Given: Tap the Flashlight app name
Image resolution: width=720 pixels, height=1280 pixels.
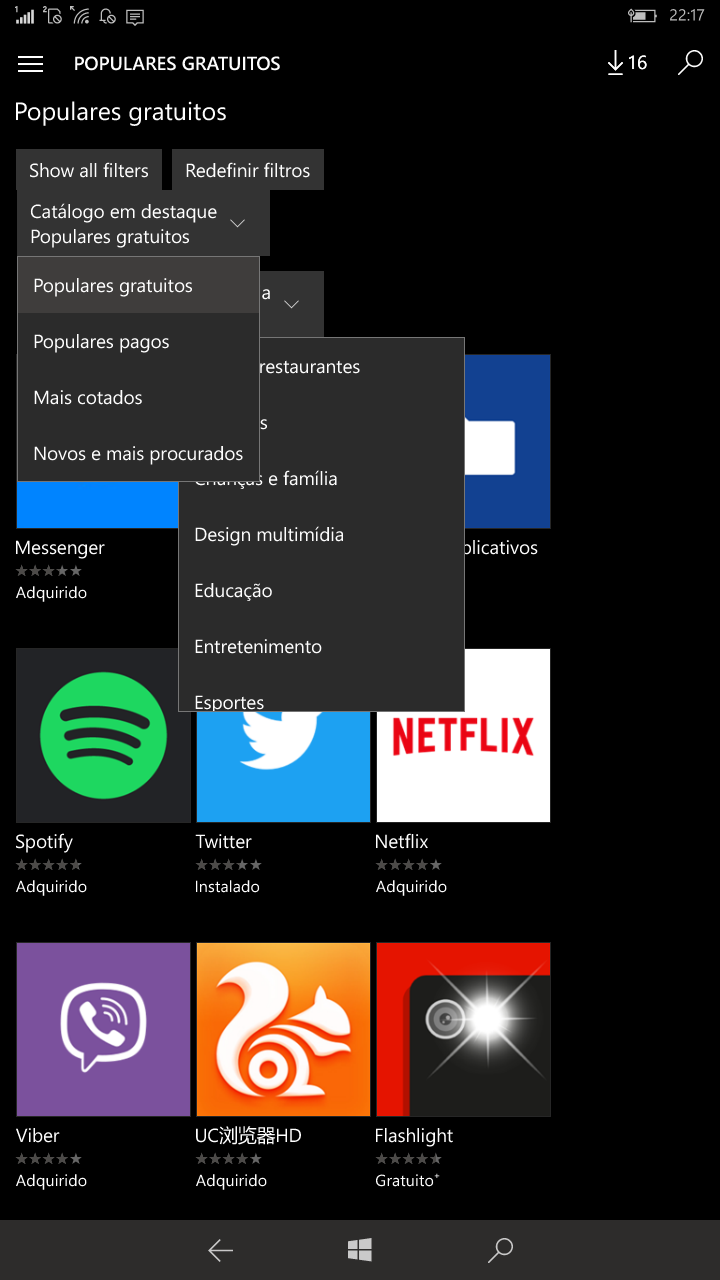Looking at the screenshot, I should 414,1136.
